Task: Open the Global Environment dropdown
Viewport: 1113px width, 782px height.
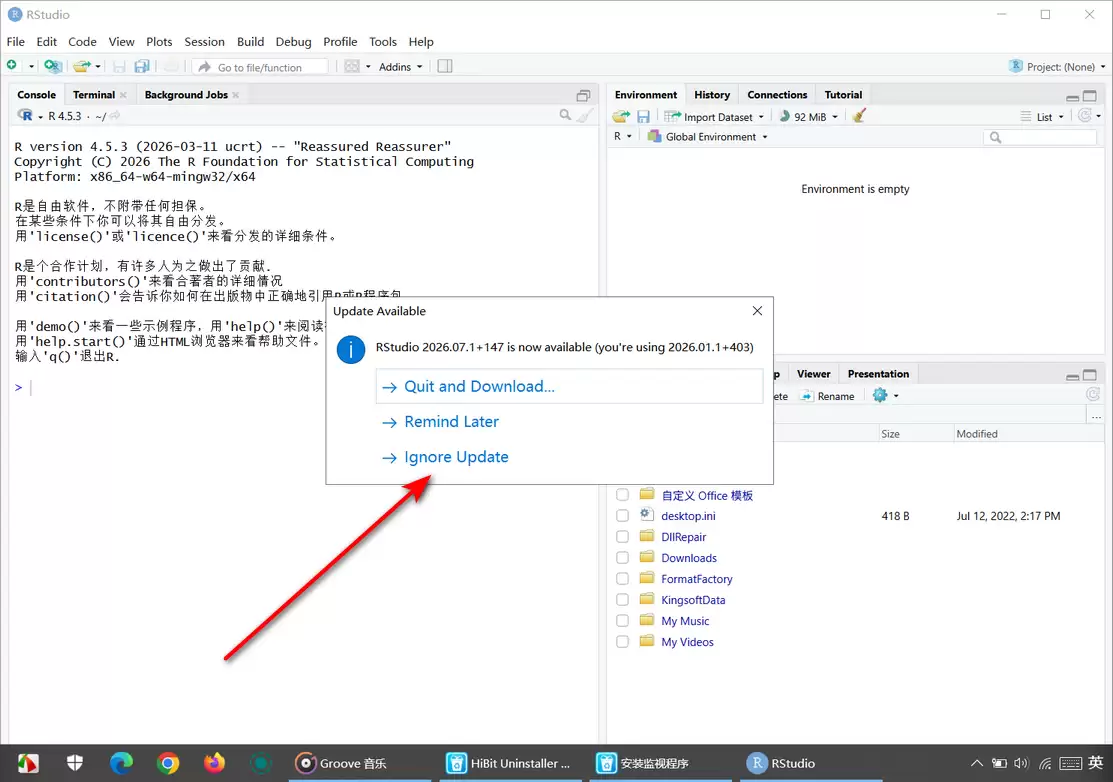Action: click(708, 136)
